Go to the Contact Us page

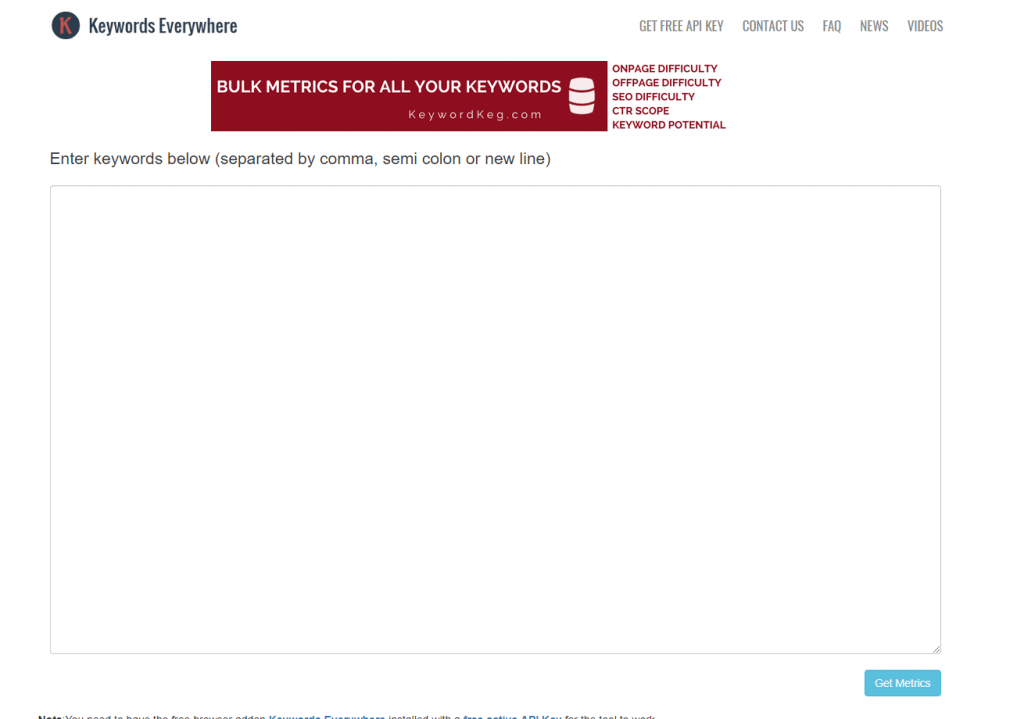click(773, 26)
